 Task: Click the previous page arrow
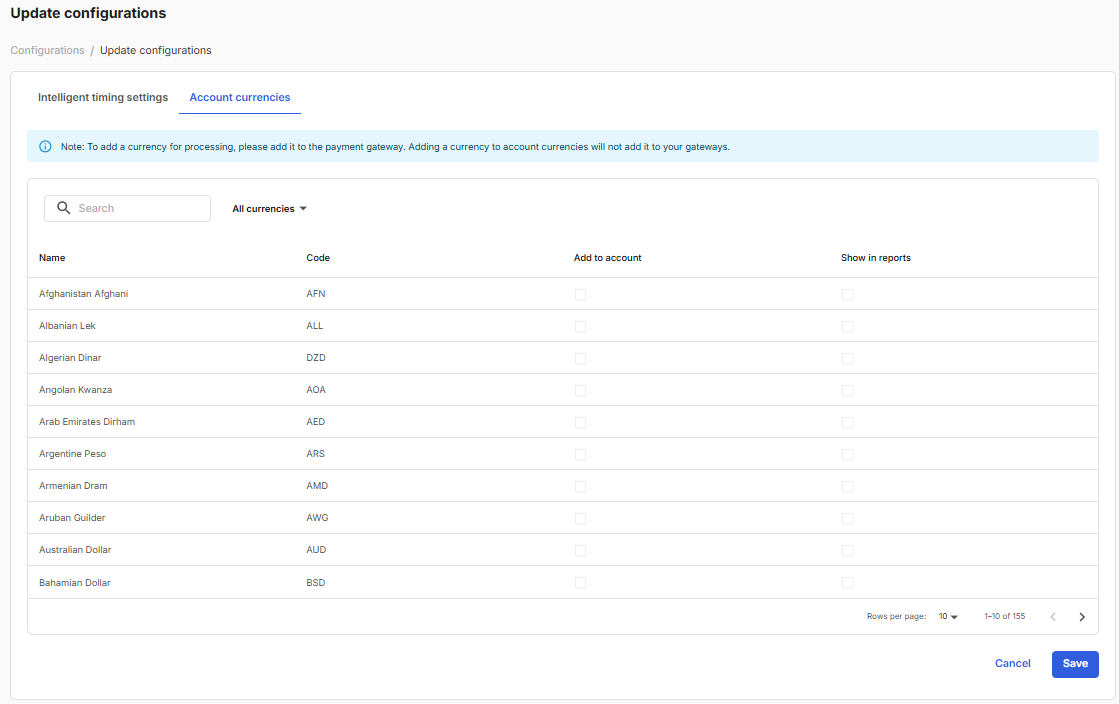click(1053, 617)
